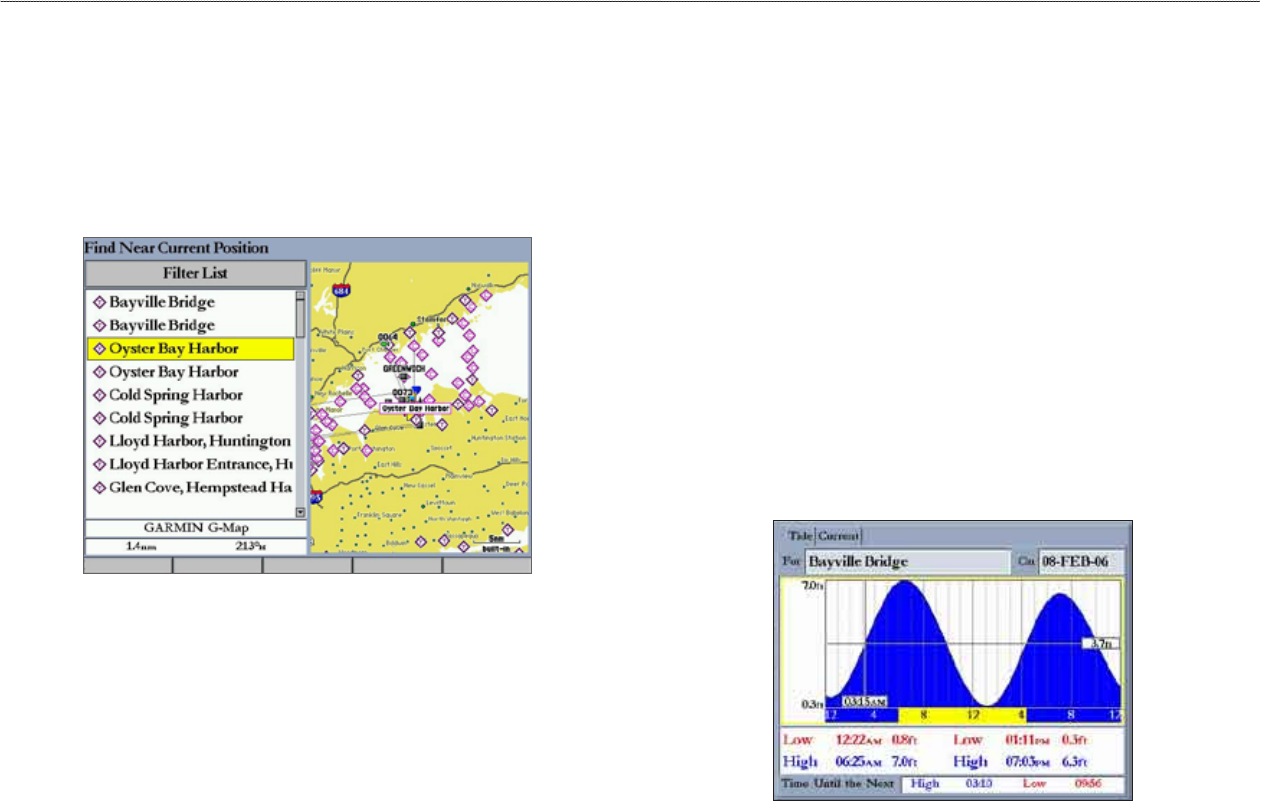
Task: Click the Oyster Bay Harbor map callout label
Action: pyautogui.click(x=415, y=409)
